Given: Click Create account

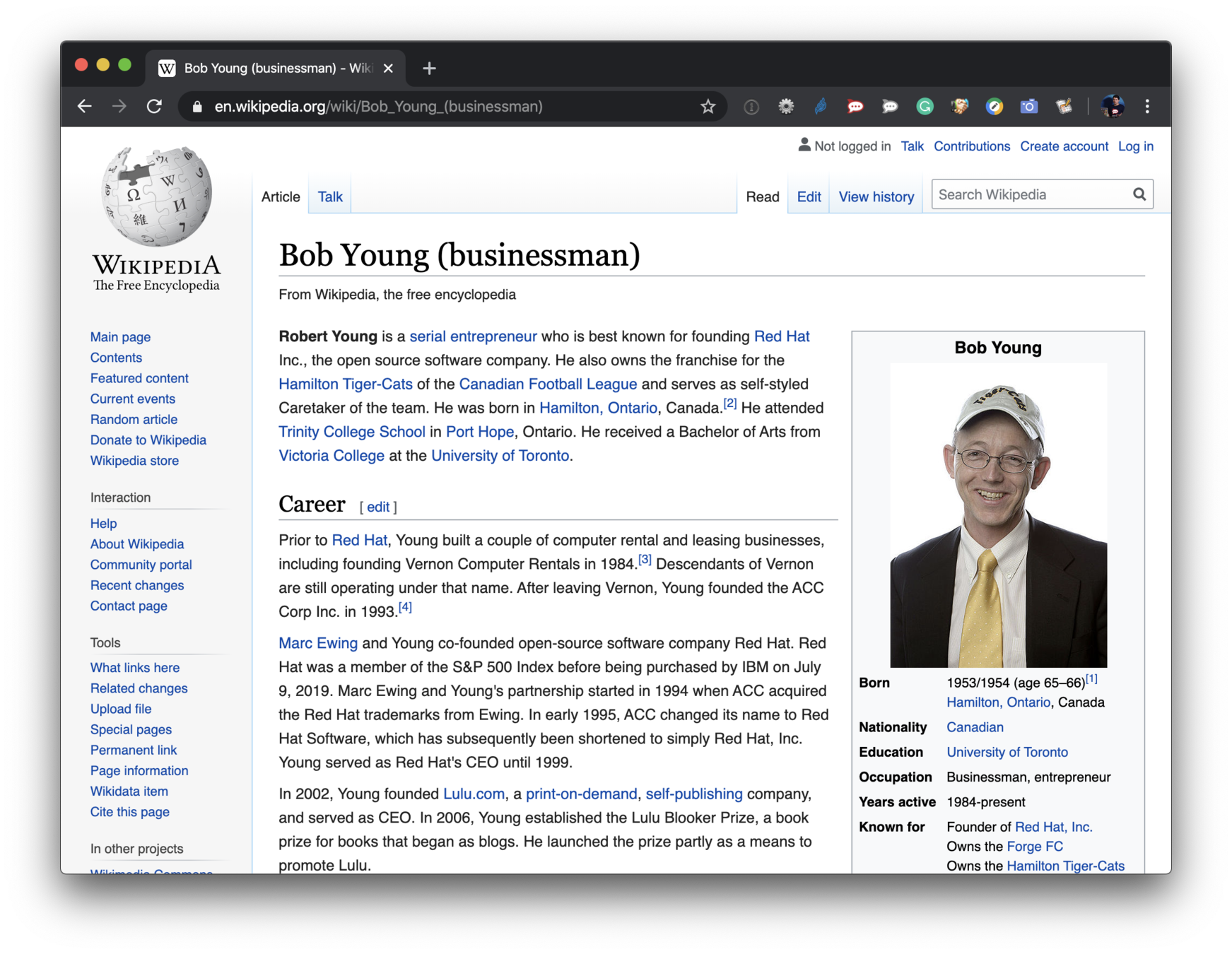Looking at the screenshot, I should (1064, 146).
